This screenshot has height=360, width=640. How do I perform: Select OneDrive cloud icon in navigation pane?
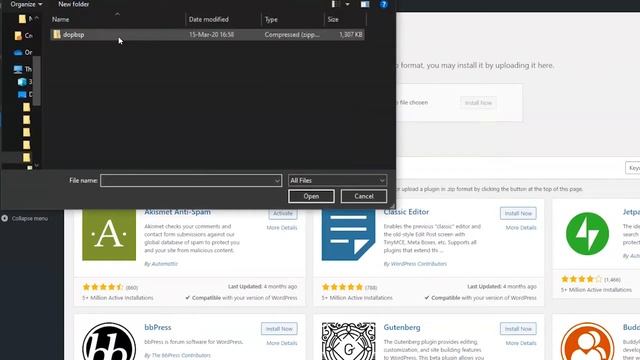(18, 52)
